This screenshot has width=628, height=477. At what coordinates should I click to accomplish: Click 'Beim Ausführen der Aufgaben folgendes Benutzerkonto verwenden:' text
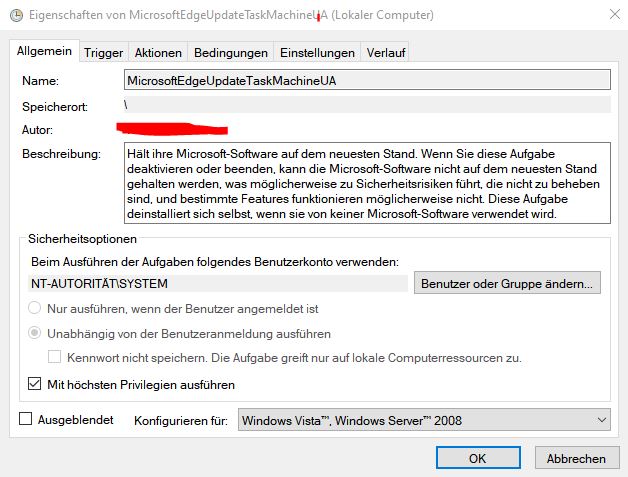pyautogui.click(x=215, y=262)
